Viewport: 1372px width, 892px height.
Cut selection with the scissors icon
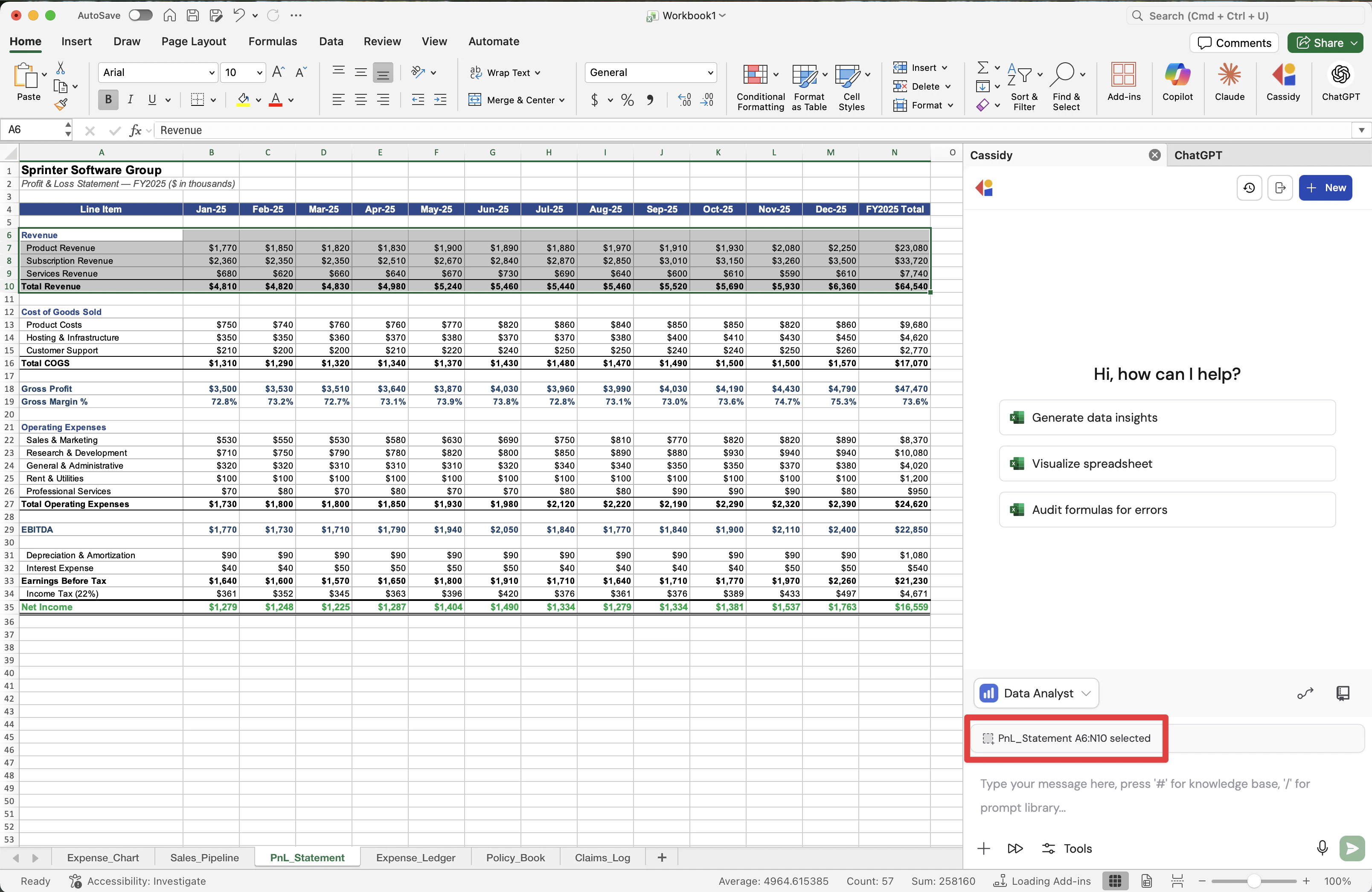pyautogui.click(x=61, y=68)
